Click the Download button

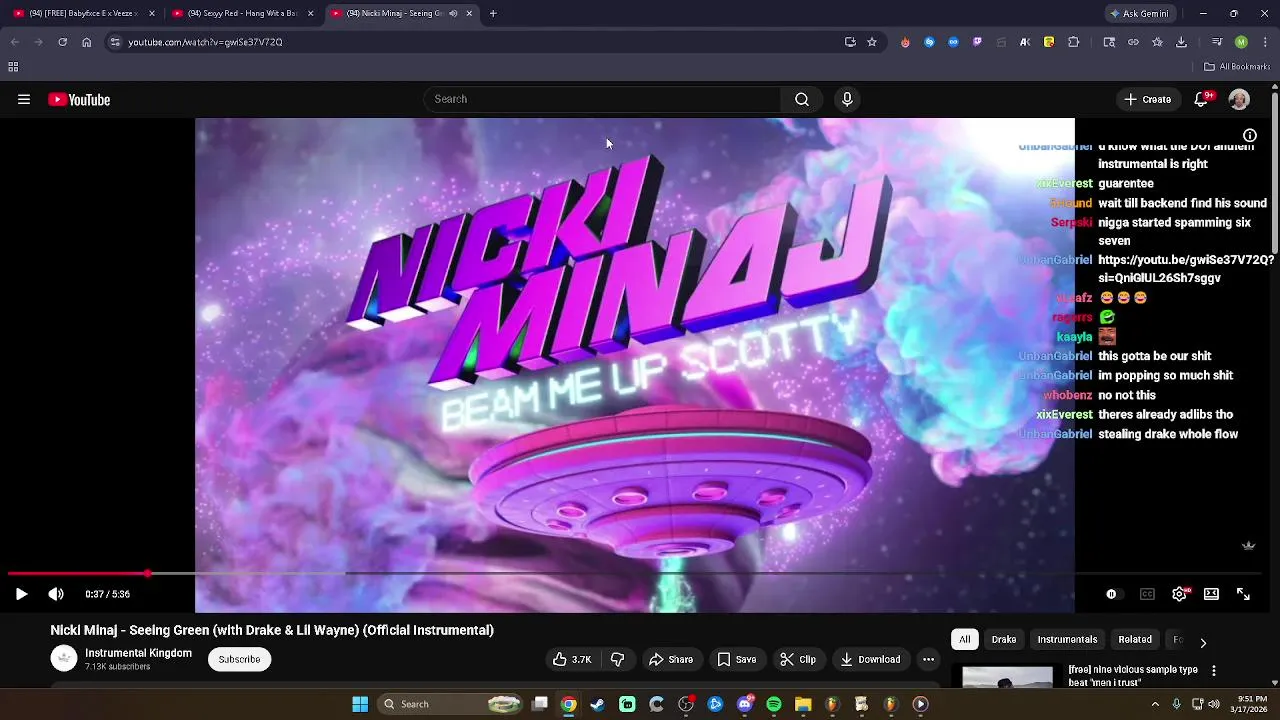point(870,659)
